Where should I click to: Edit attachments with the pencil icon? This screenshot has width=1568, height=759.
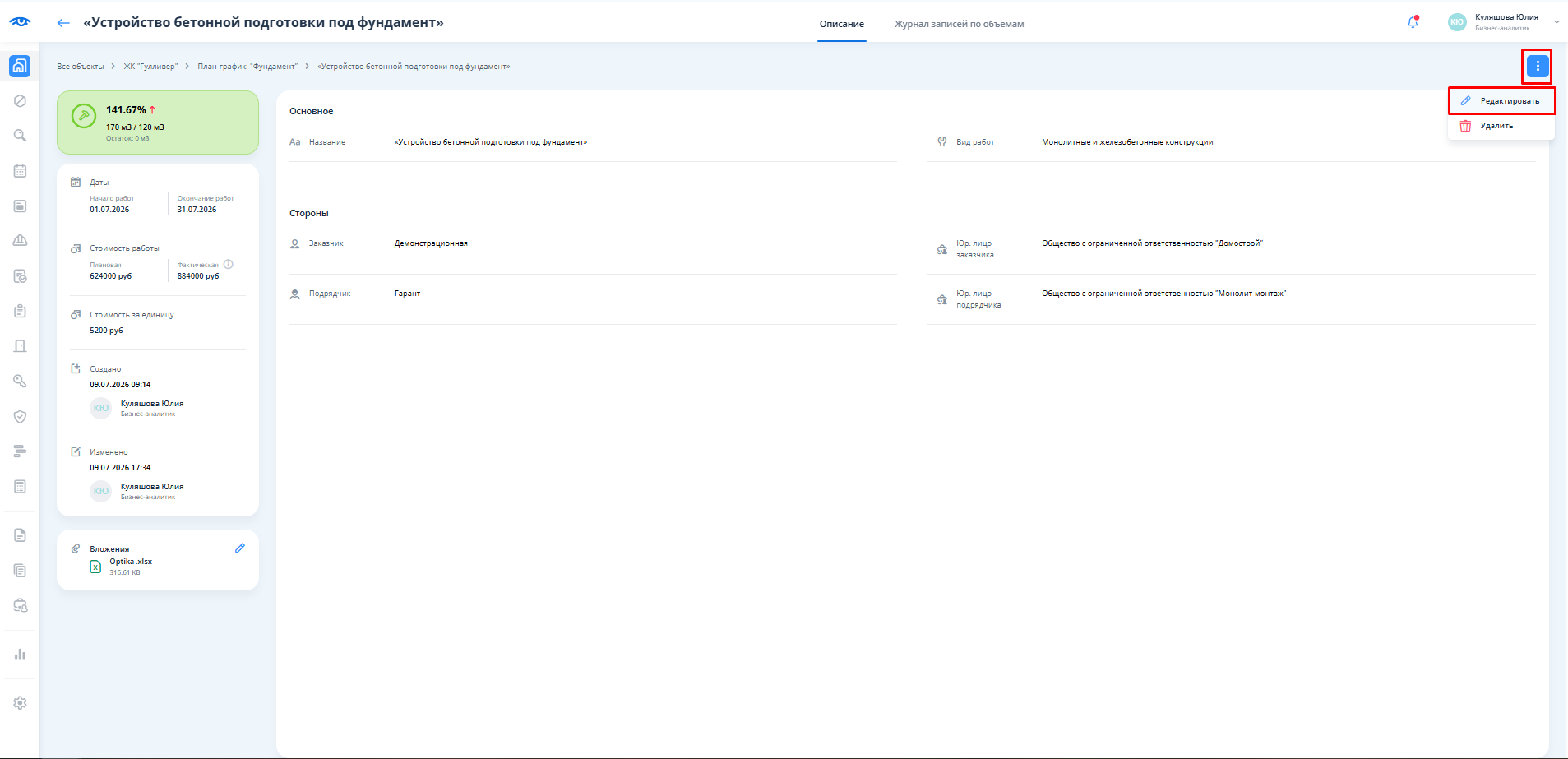240,548
